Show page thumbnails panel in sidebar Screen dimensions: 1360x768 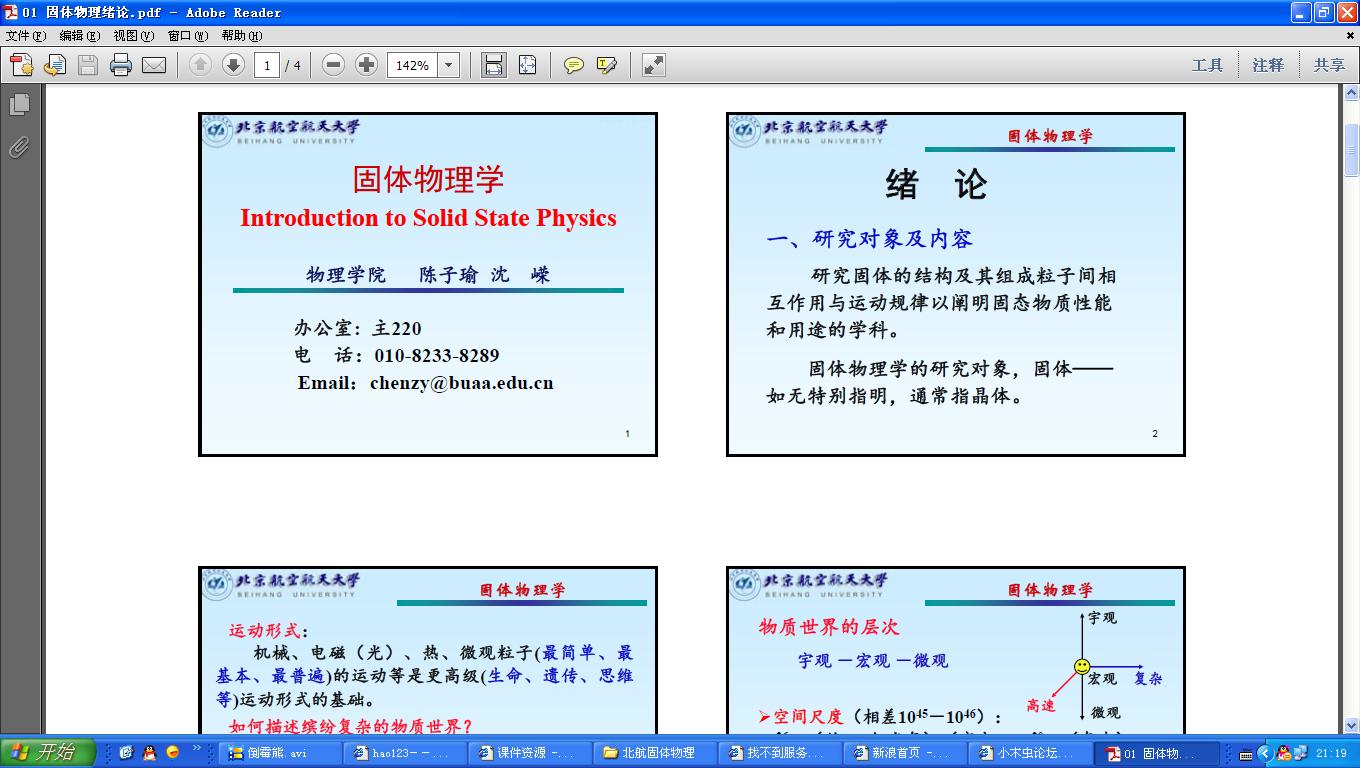coord(19,104)
